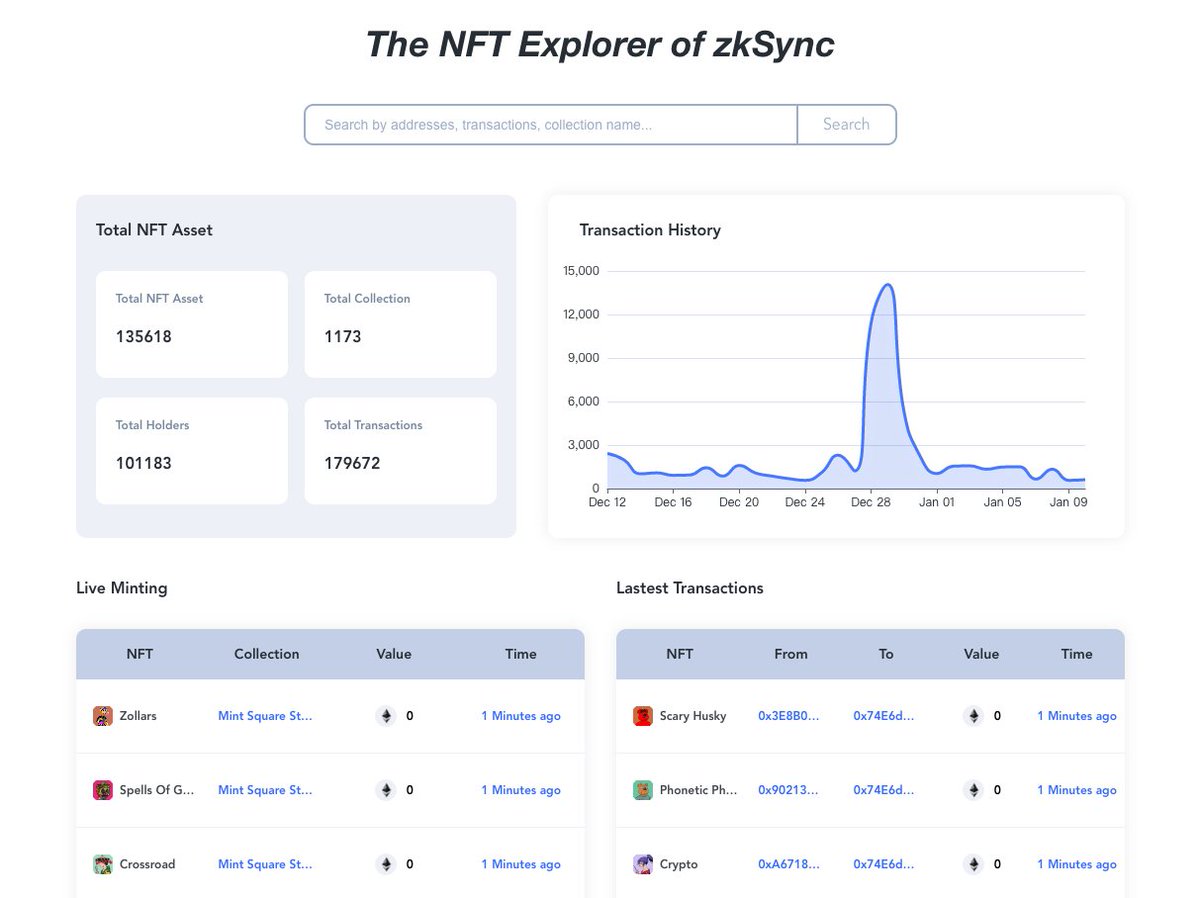This screenshot has width=1200, height=898.
Task: Click the Zollars NFT thumbnail icon
Action: [103, 716]
